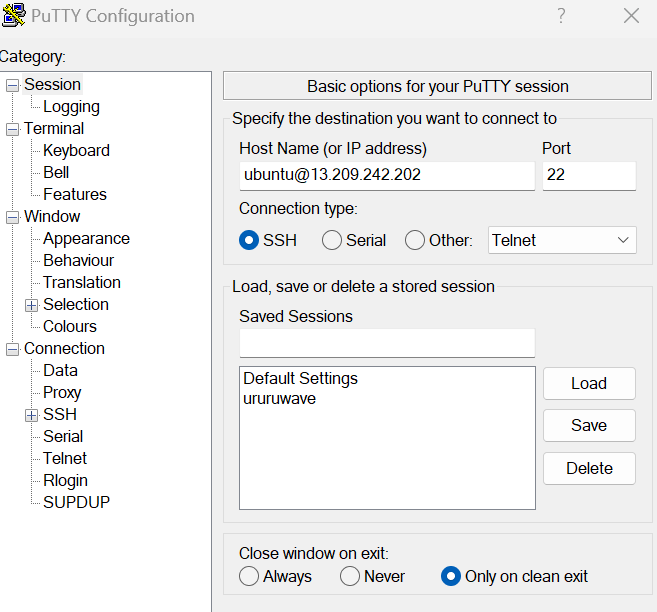Open the help question mark button
This screenshot has width=657, height=612.
(x=561, y=16)
